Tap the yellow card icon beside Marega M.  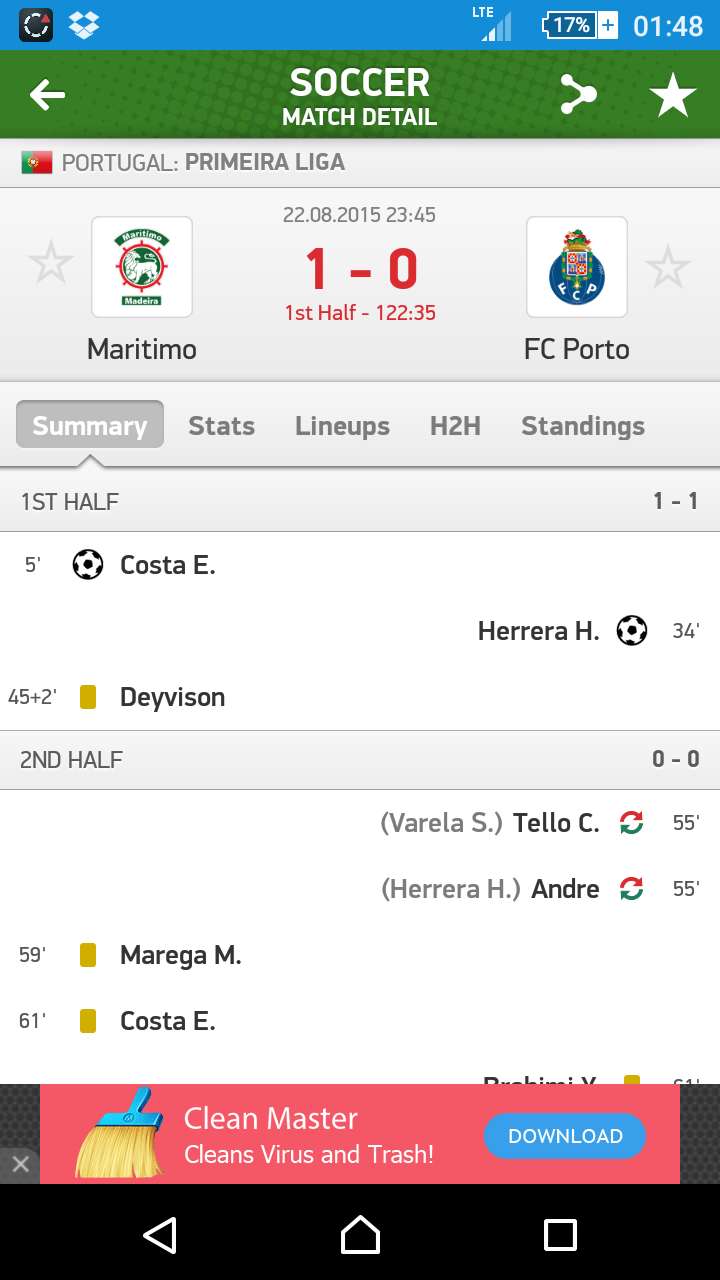(88, 955)
